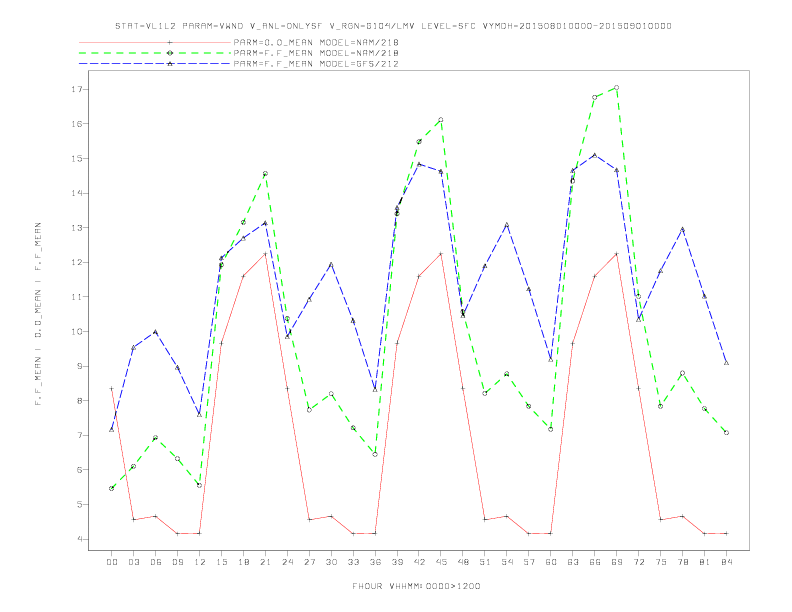Viewport: 792px width, 612px height.
Task: Click x-axis forecast hour 33
Action: pos(353,562)
